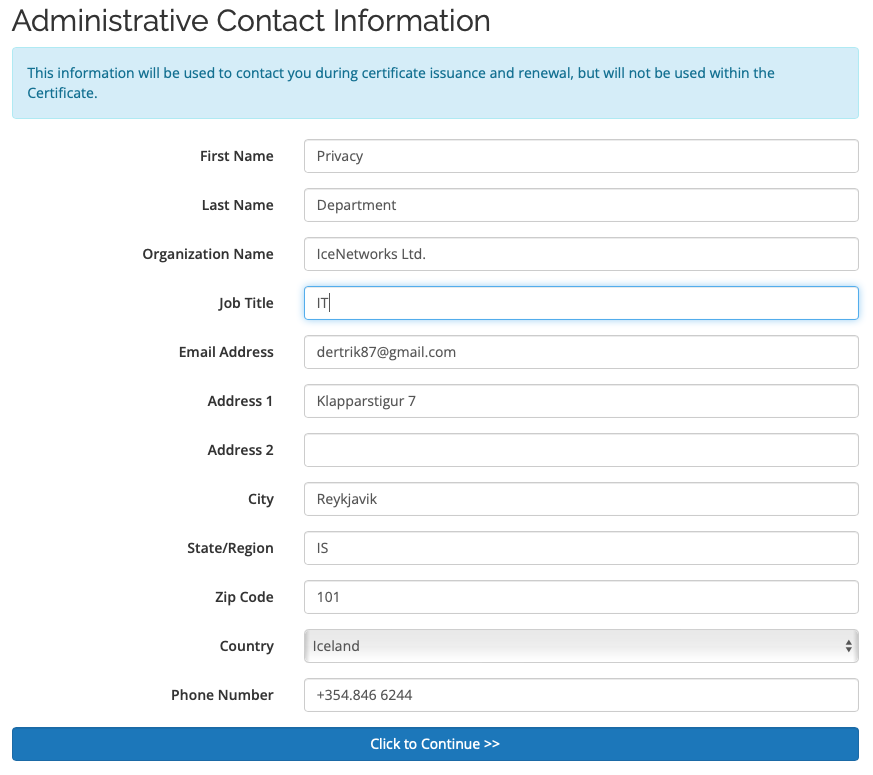873x775 pixels.
Task: Click the Country text label
Action: pyautogui.click(x=246, y=646)
